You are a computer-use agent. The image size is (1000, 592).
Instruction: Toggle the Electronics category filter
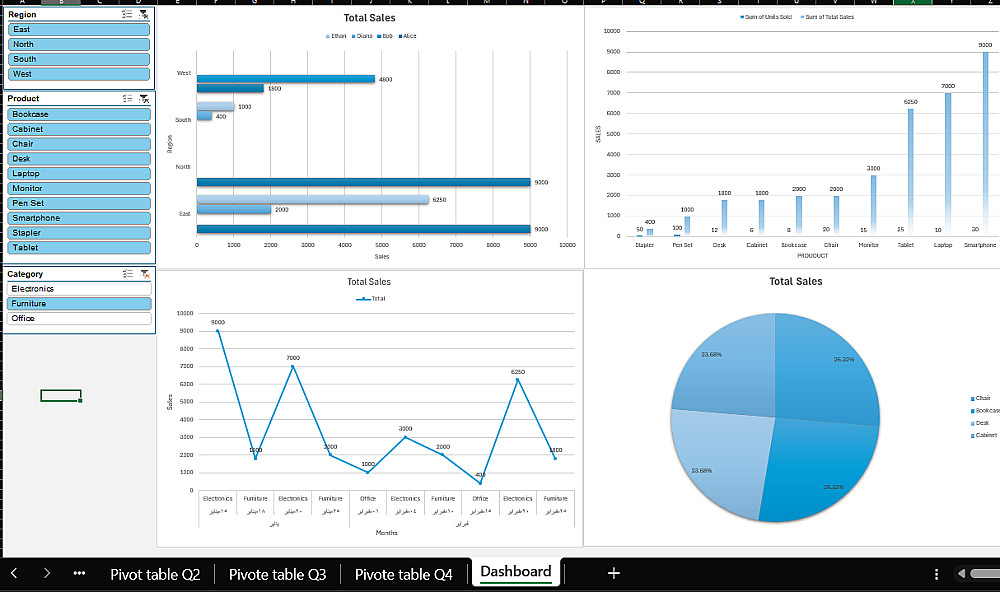pyautogui.click(x=79, y=289)
